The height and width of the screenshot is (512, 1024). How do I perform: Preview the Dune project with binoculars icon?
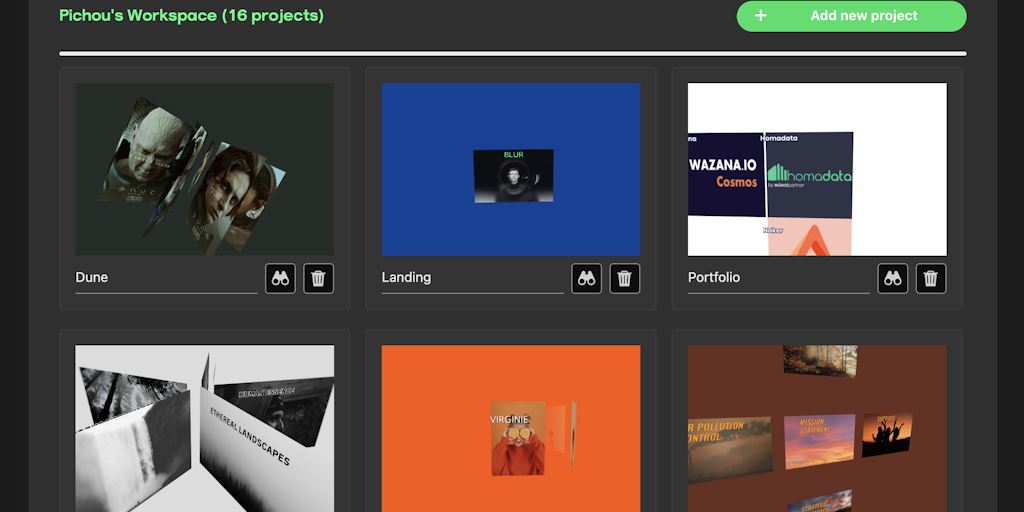(280, 278)
